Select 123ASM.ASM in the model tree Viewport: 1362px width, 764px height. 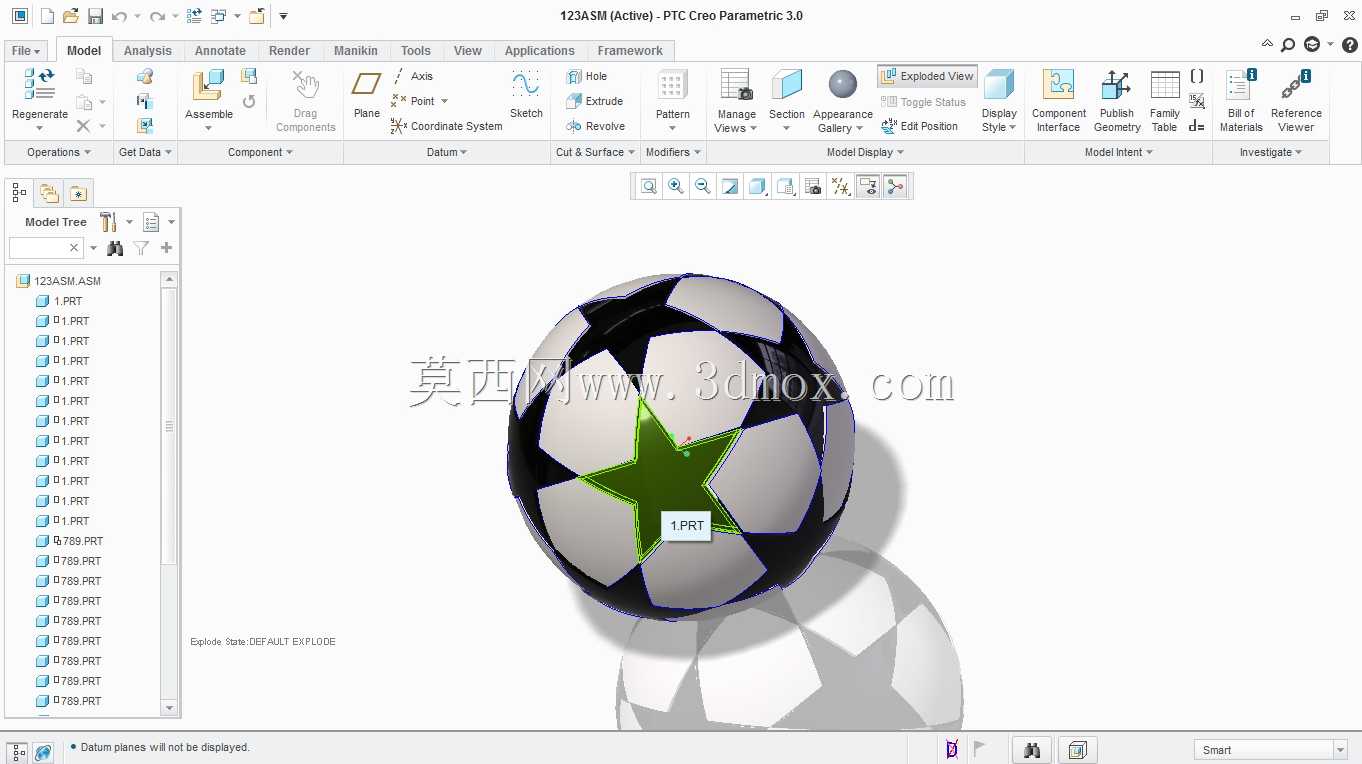pyautogui.click(x=67, y=281)
